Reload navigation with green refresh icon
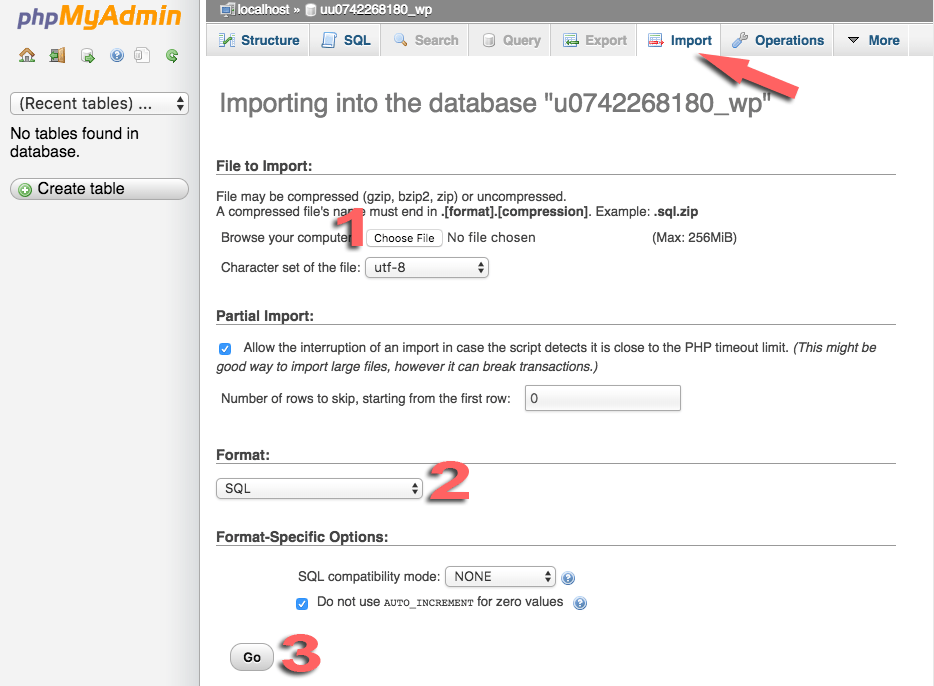 click(172, 56)
